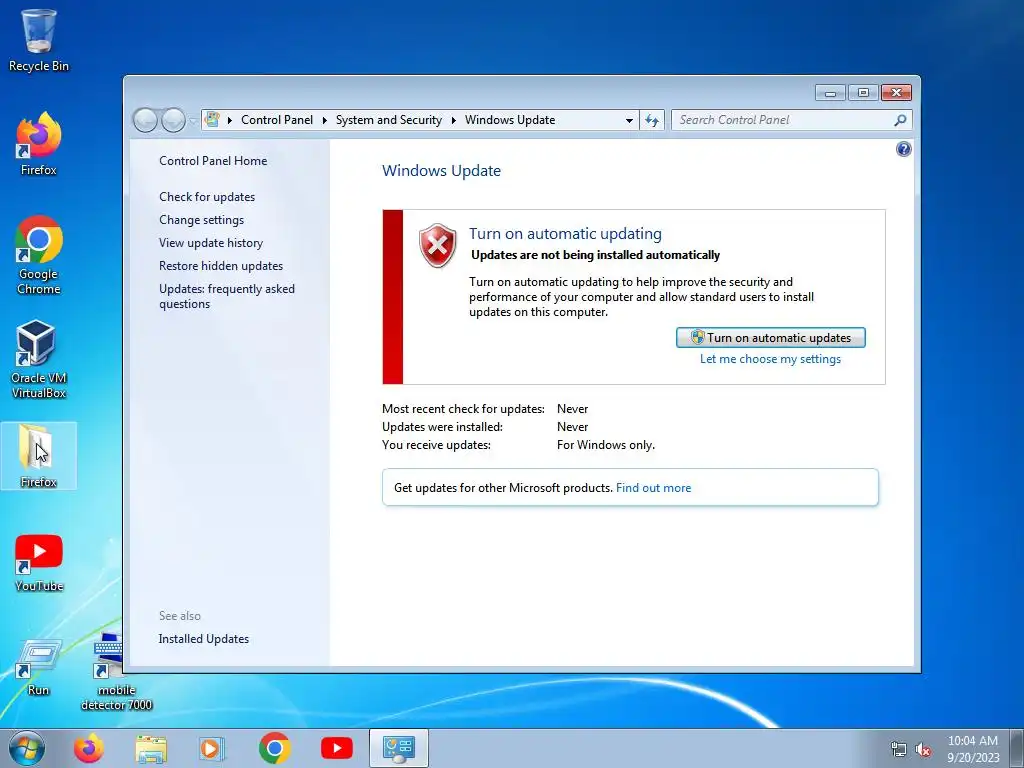Go to System and Security breadcrumb
Screen dimensions: 1024x768
click(389, 120)
